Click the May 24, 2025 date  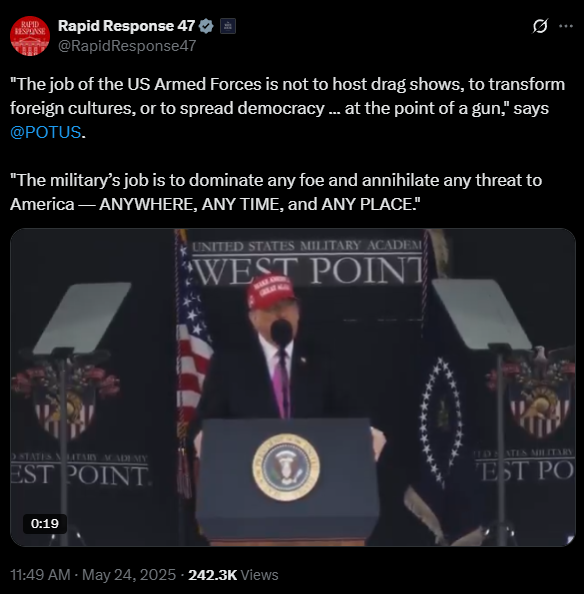[x=129, y=575]
